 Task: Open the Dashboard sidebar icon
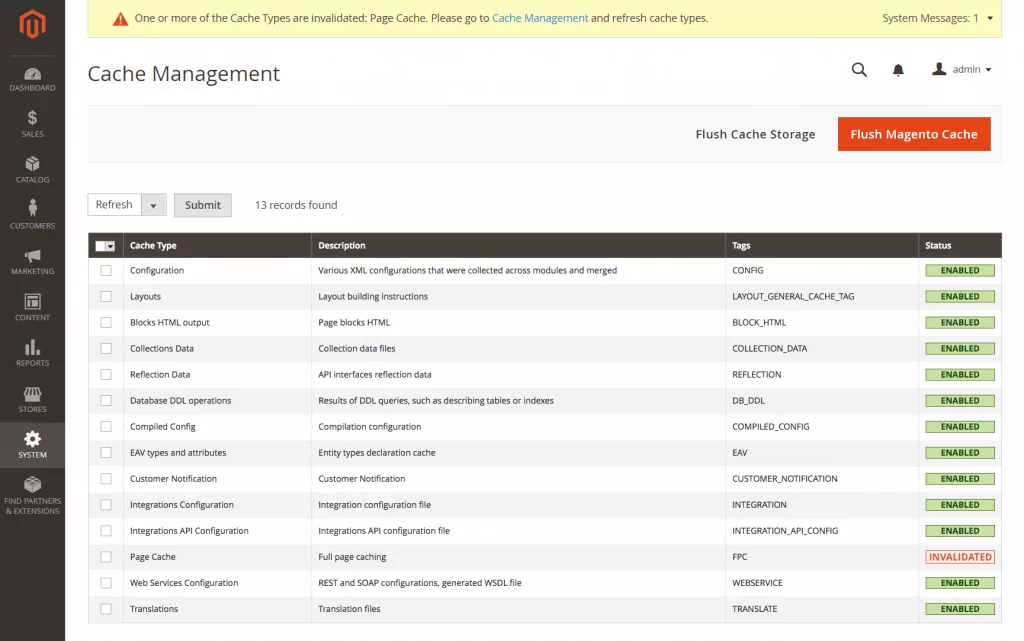32,80
